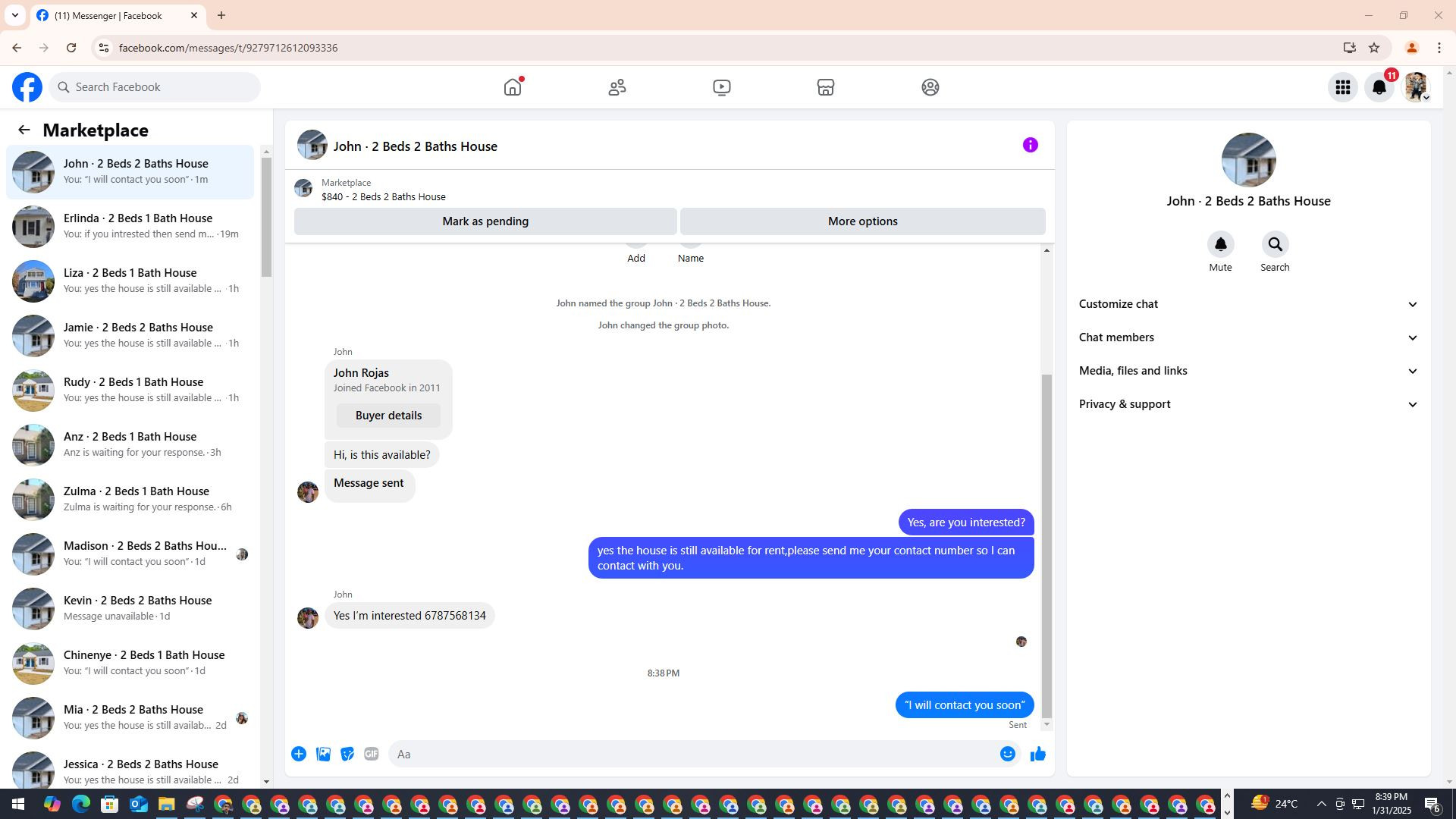Image resolution: width=1456 pixels, height=819 pixels.
Task: Choose a GIF from the composer
Action: [372, 754]
